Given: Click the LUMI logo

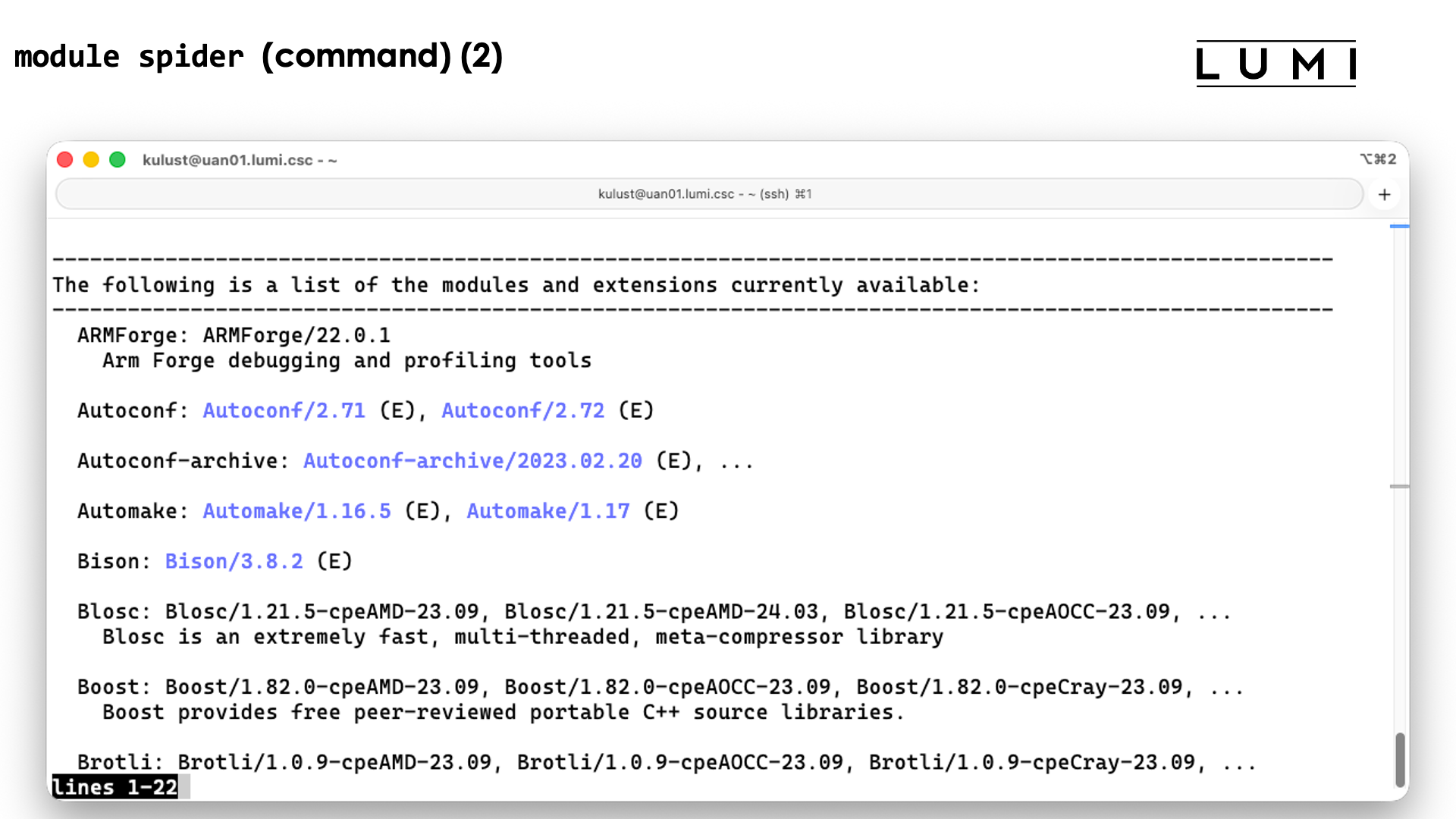Looking at the screenshot, I should (1276, 64).
